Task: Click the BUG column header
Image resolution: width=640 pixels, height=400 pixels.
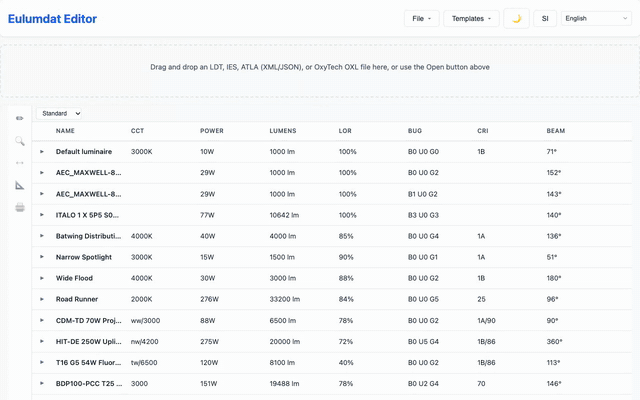Action: (415, 131)
